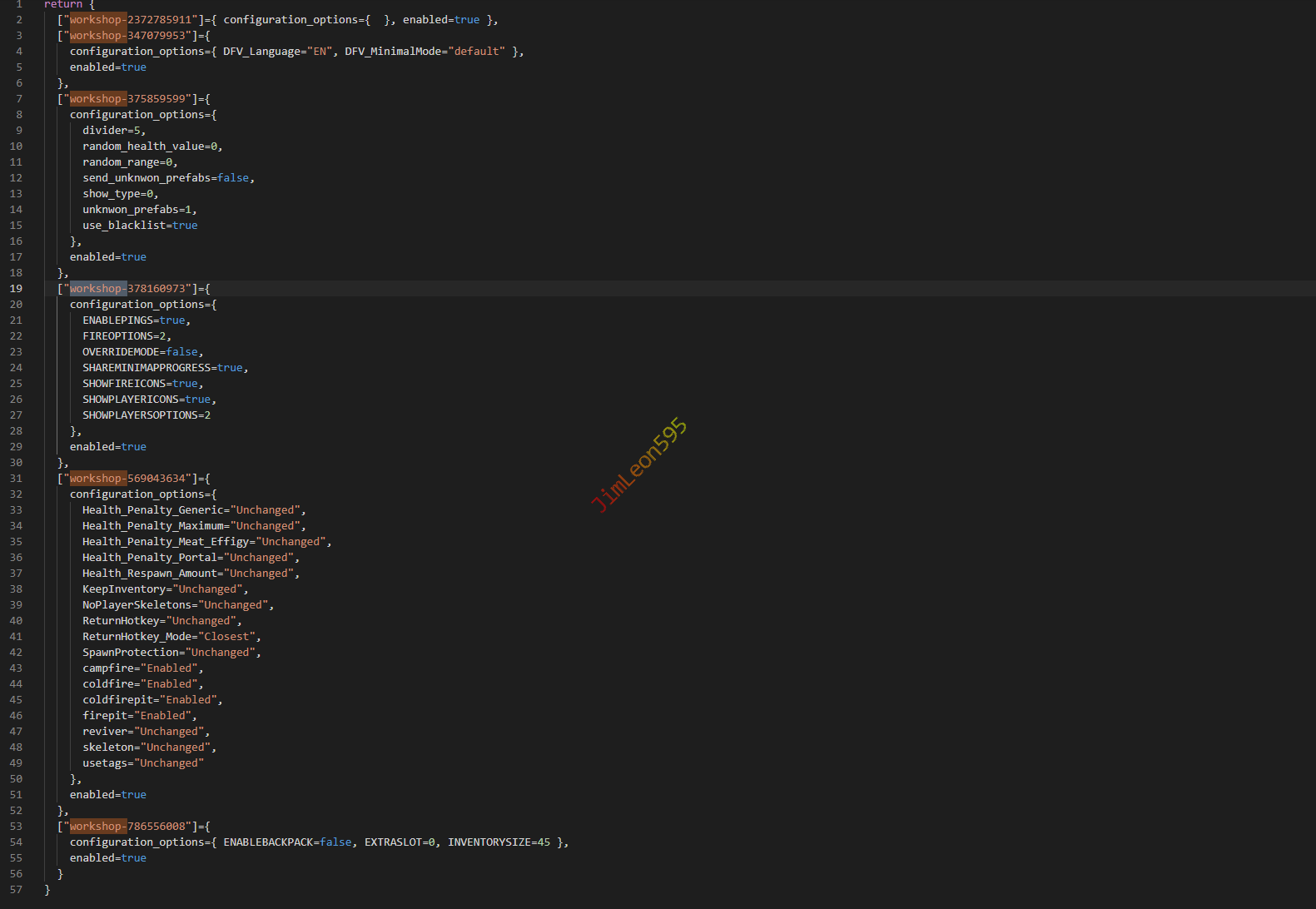Click the FIREOPTIONS=2 line
Viewport: 1316px width, 909px height.
(x=126, y=336)
